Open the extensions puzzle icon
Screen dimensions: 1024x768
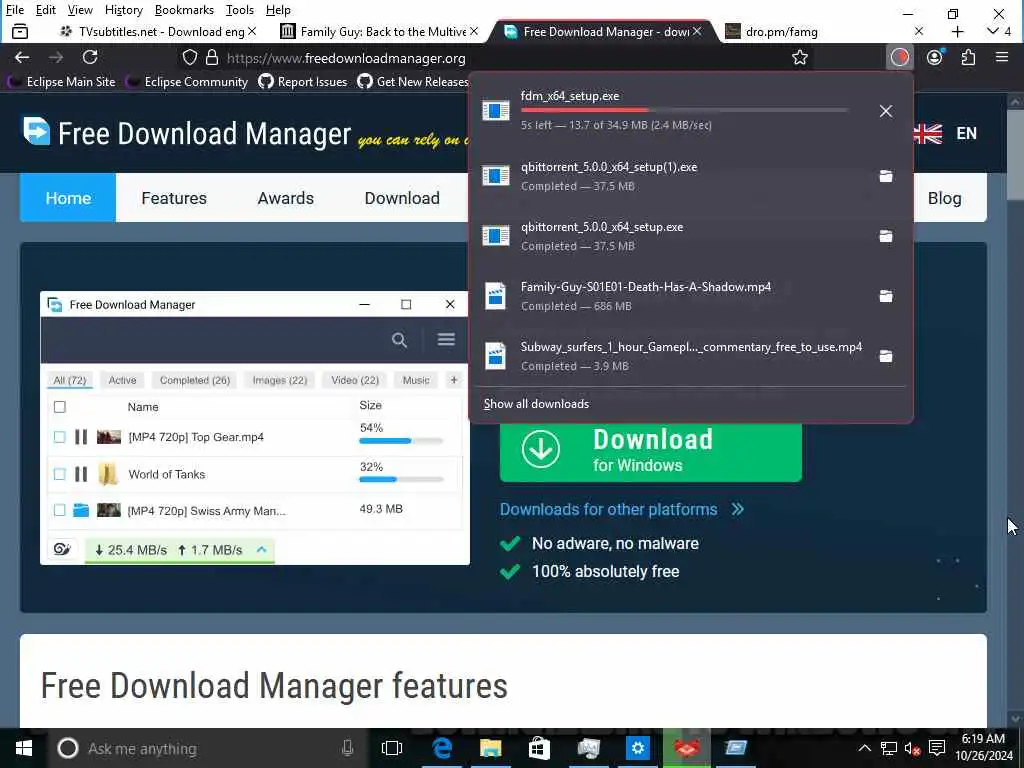click(x=968, y=57)
